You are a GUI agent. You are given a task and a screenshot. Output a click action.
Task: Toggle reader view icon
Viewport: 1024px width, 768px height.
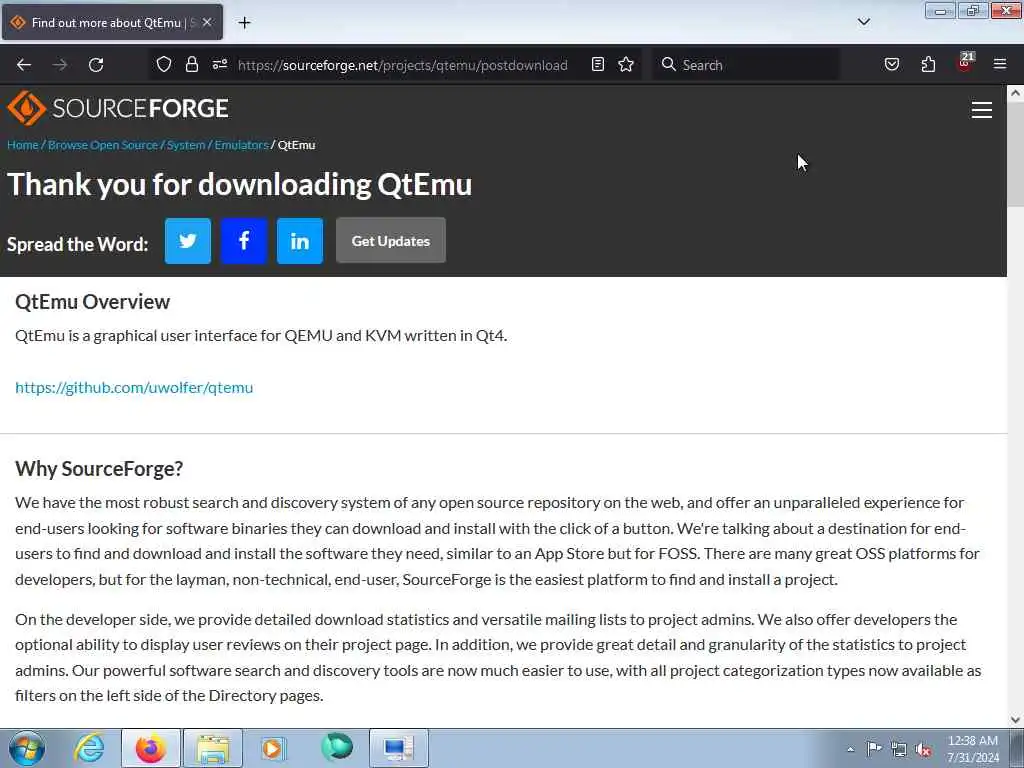tap(598, 64)
